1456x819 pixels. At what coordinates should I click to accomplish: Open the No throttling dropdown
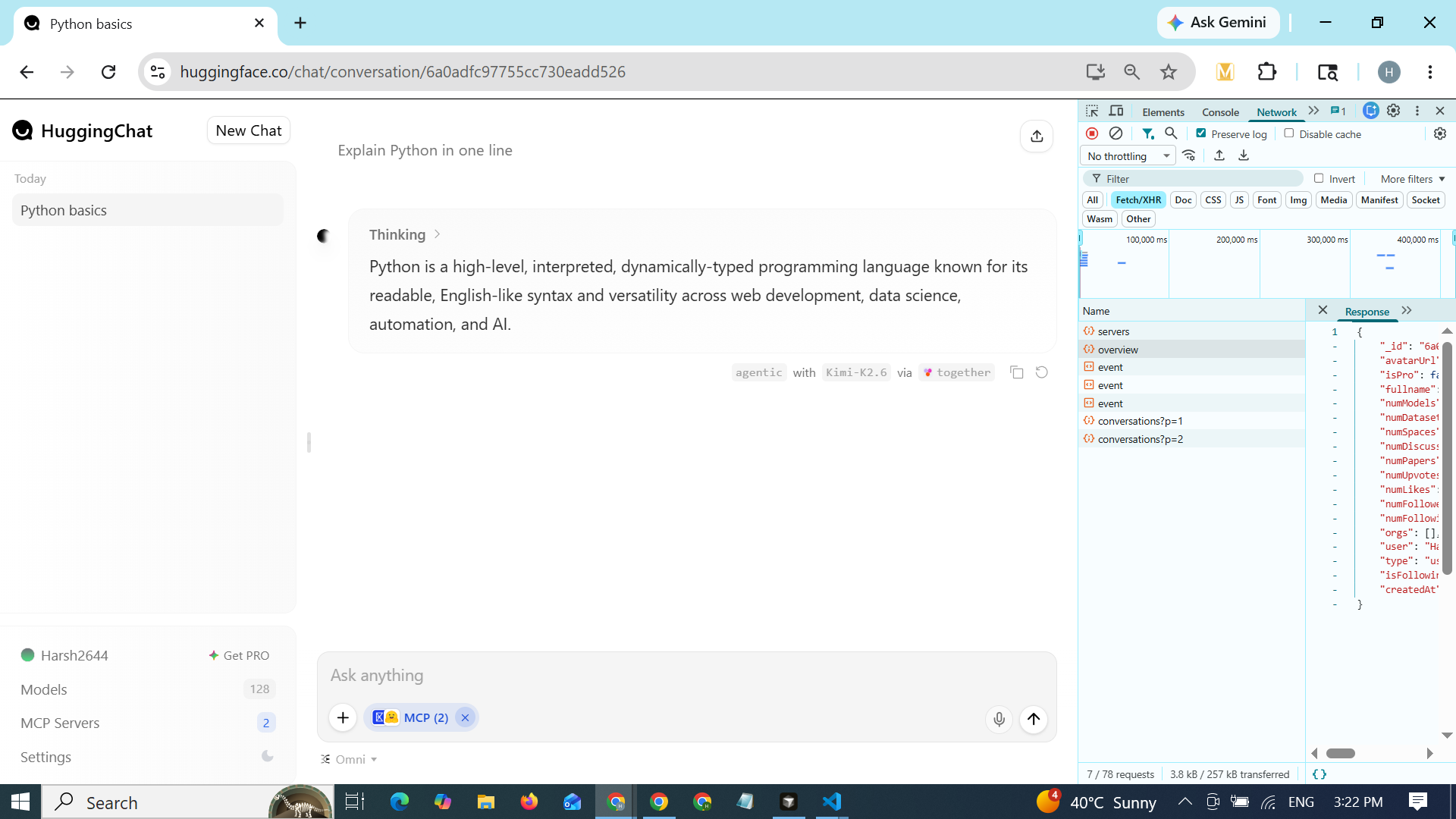(x=1128, y=156)
